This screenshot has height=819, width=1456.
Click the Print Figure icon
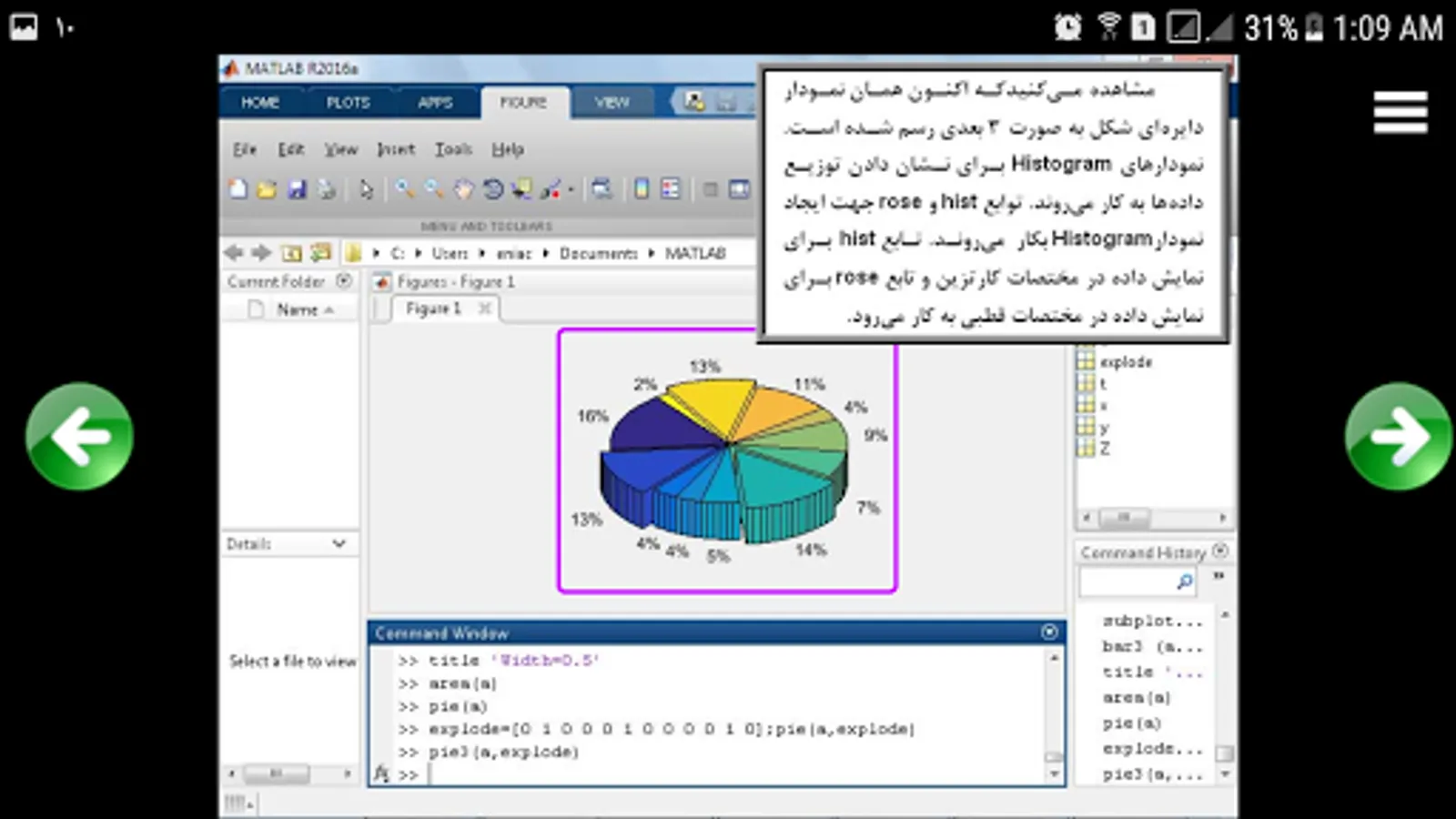[326, 189]
